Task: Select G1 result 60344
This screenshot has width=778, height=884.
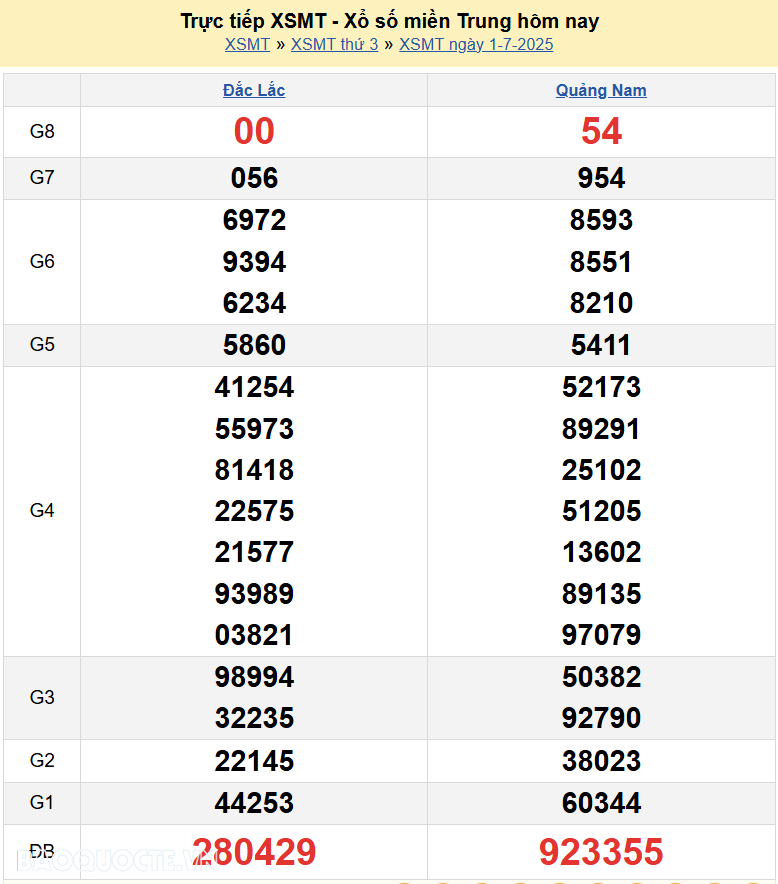Action: pyautogui.click(x=601, y=803)
